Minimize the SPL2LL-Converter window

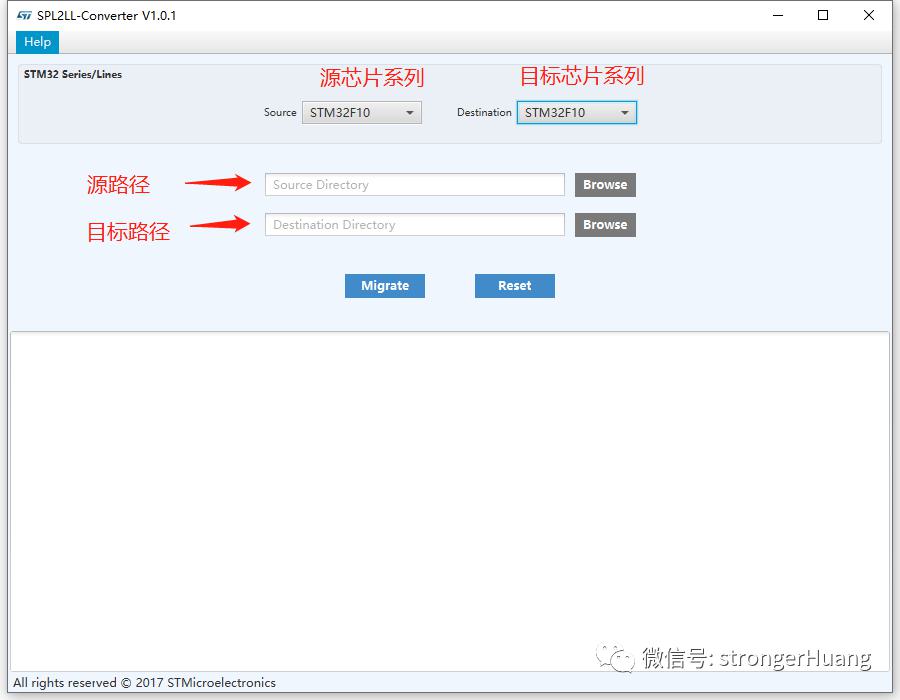(778, 15)
